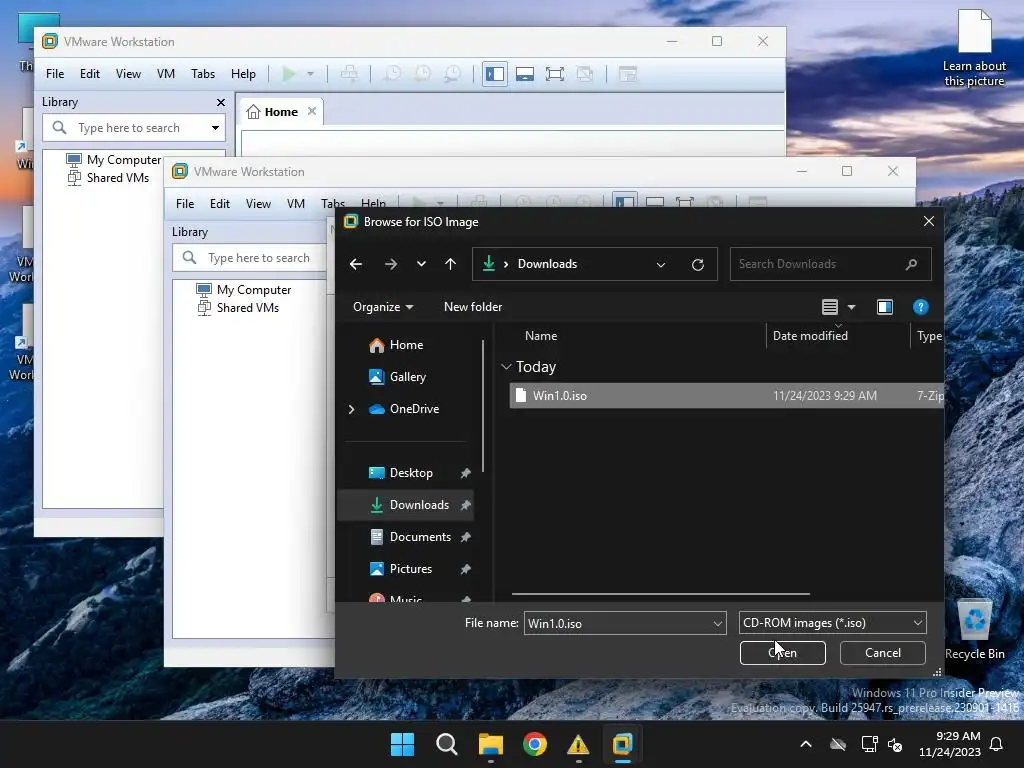Viewport: 1024px width, 768px height.
Task: Open the power dropdown arrow next to play icon
Action: point(310,74)
